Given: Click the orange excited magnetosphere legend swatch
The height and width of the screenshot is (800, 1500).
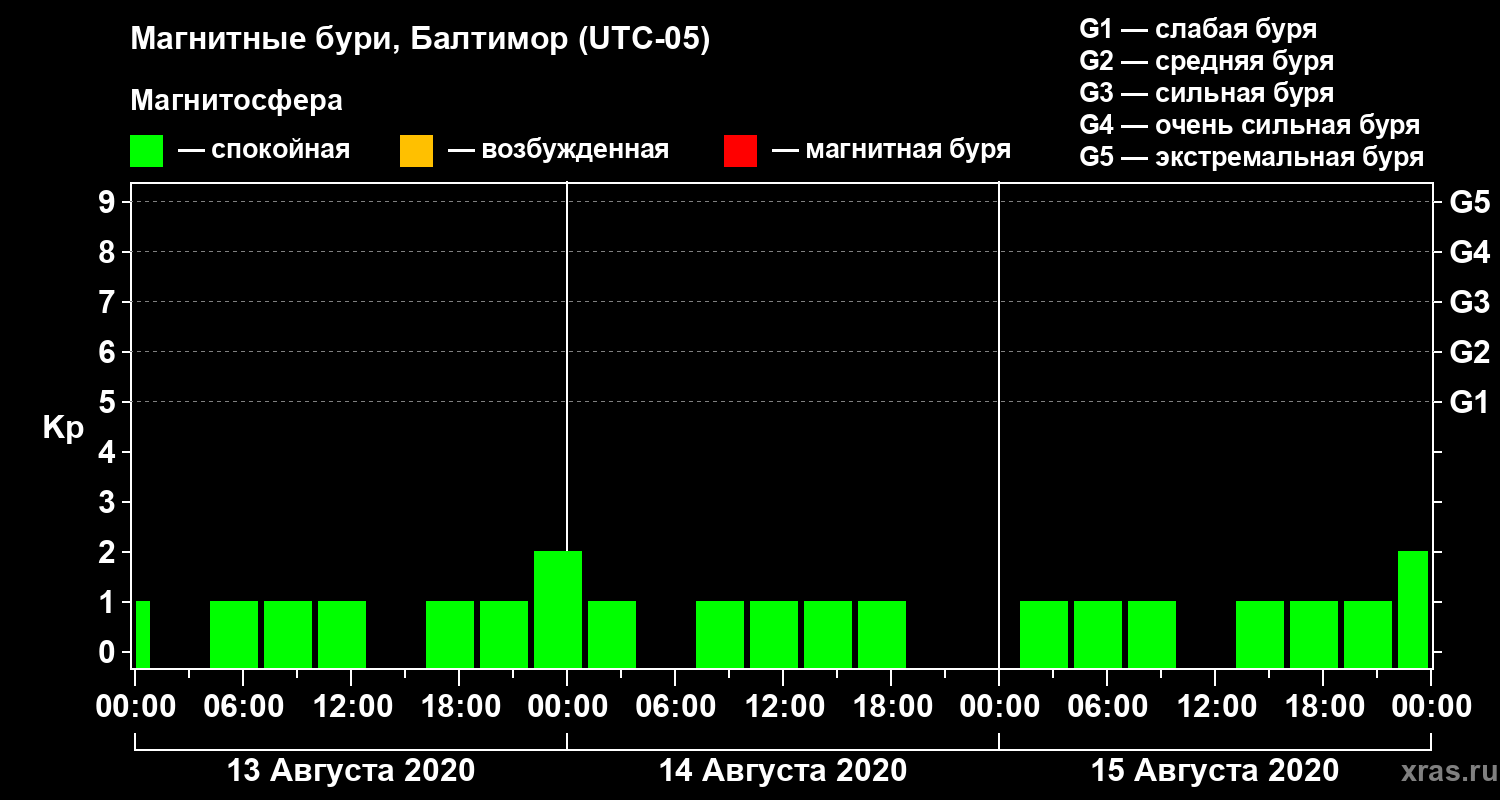Looking at the screenshot, I should [416, 150].
